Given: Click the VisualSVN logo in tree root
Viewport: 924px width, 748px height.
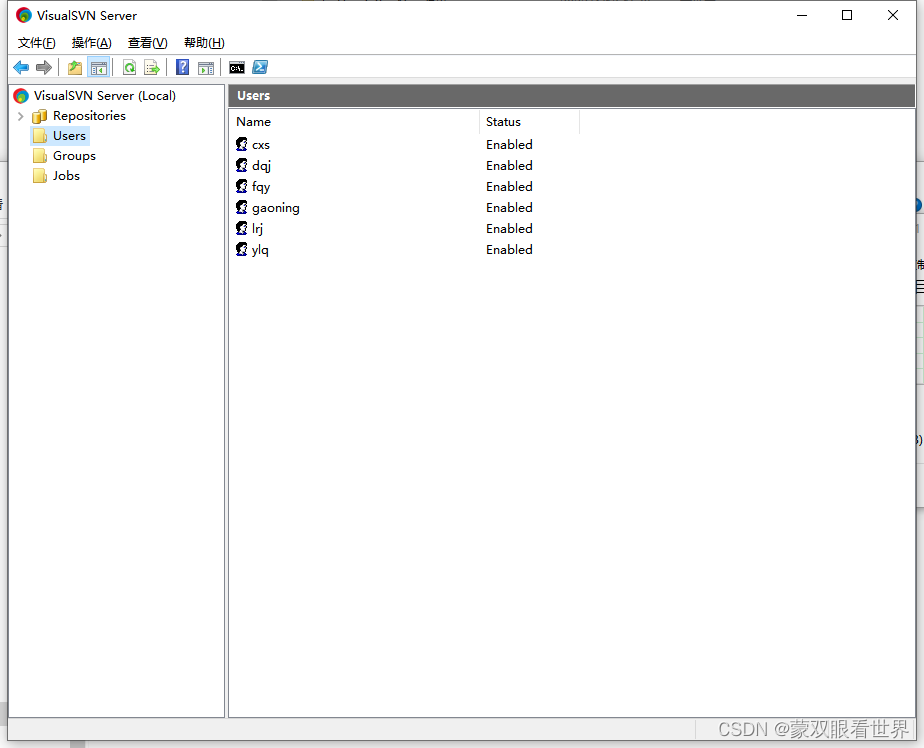Looking at the screenshot, I should 21,95.
